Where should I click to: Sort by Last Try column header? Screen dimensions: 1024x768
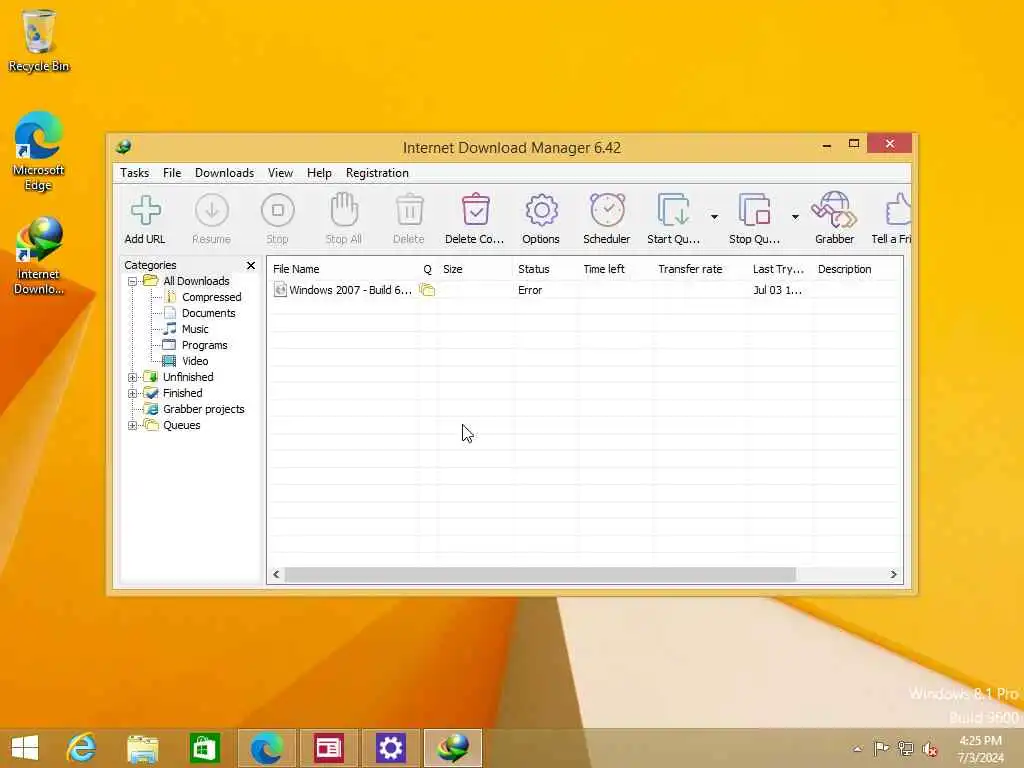coord(780,269)
